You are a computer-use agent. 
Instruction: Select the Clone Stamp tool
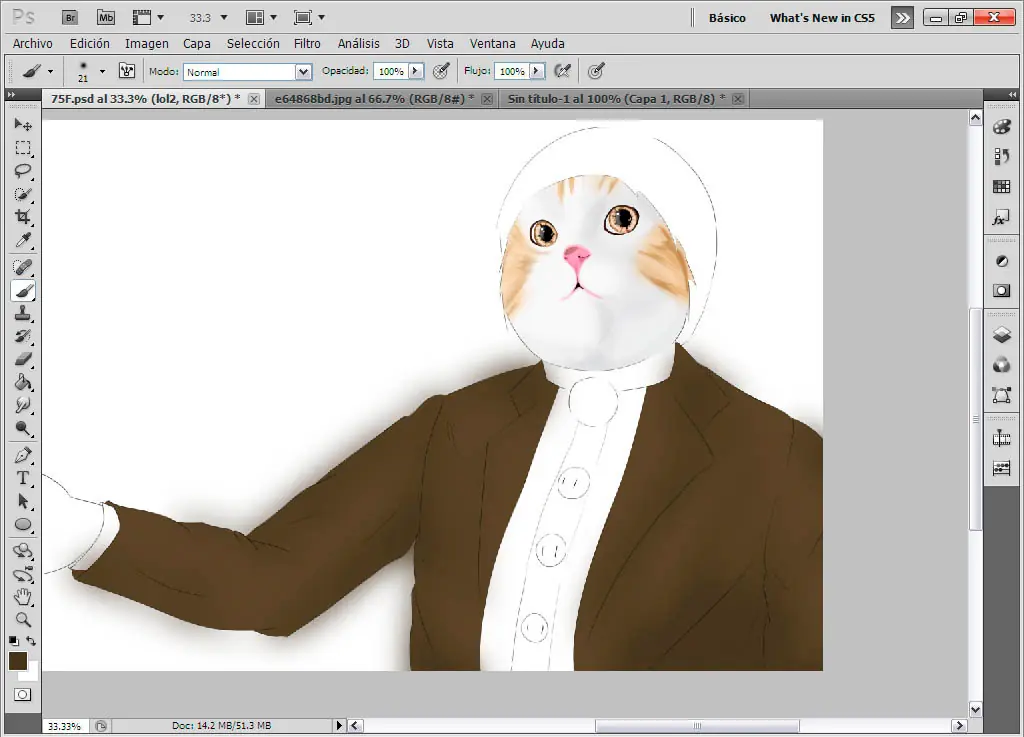click(x=23, y=313)
